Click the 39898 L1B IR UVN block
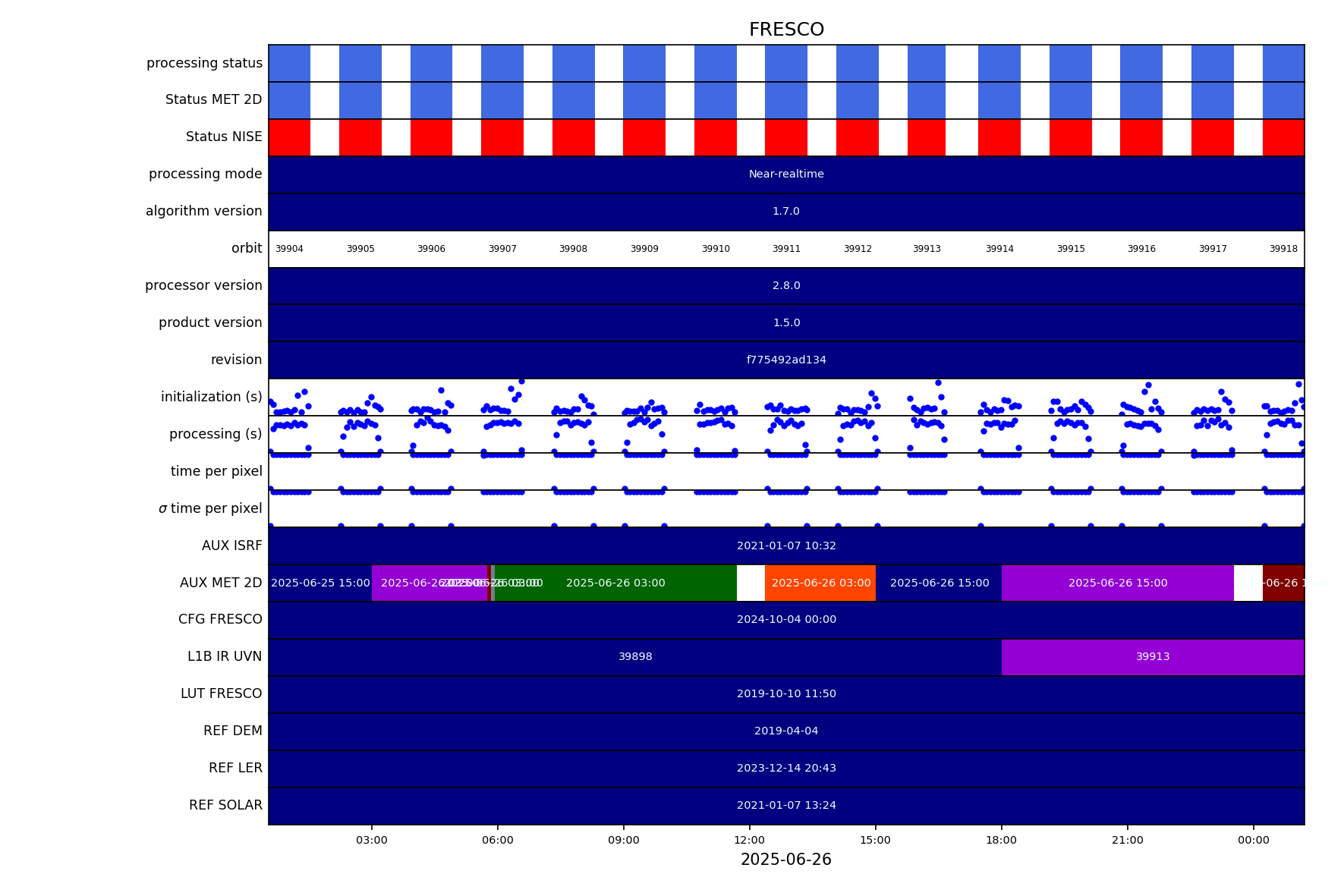1344x896 pixels. pos(635,657)
